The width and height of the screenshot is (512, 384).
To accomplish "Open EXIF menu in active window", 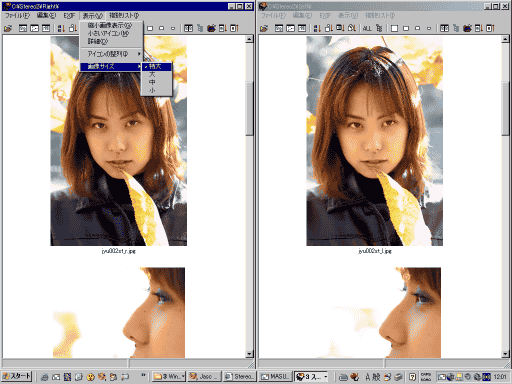I will [69, 16].
